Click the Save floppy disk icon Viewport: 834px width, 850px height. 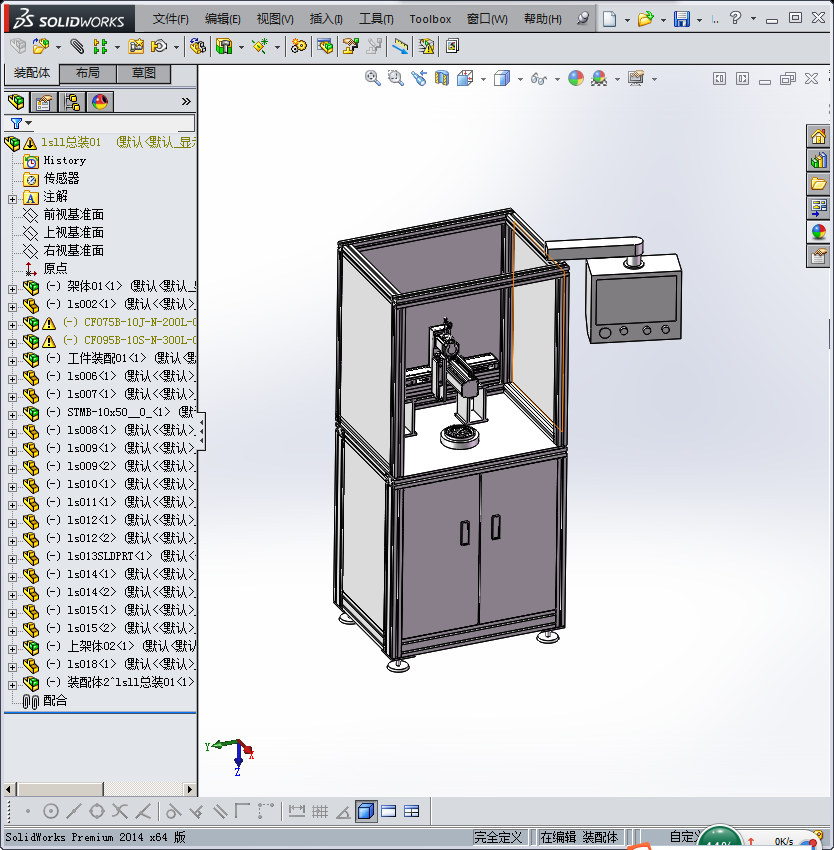coord(681,19)
